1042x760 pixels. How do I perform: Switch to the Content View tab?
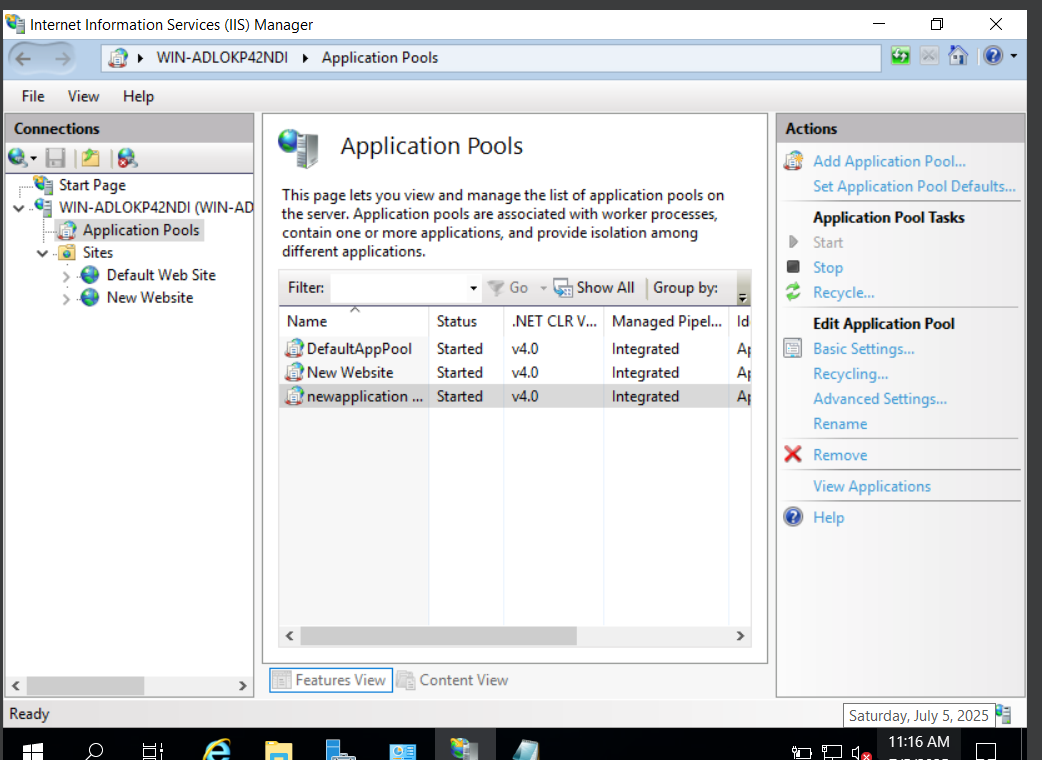pos(452,680)
